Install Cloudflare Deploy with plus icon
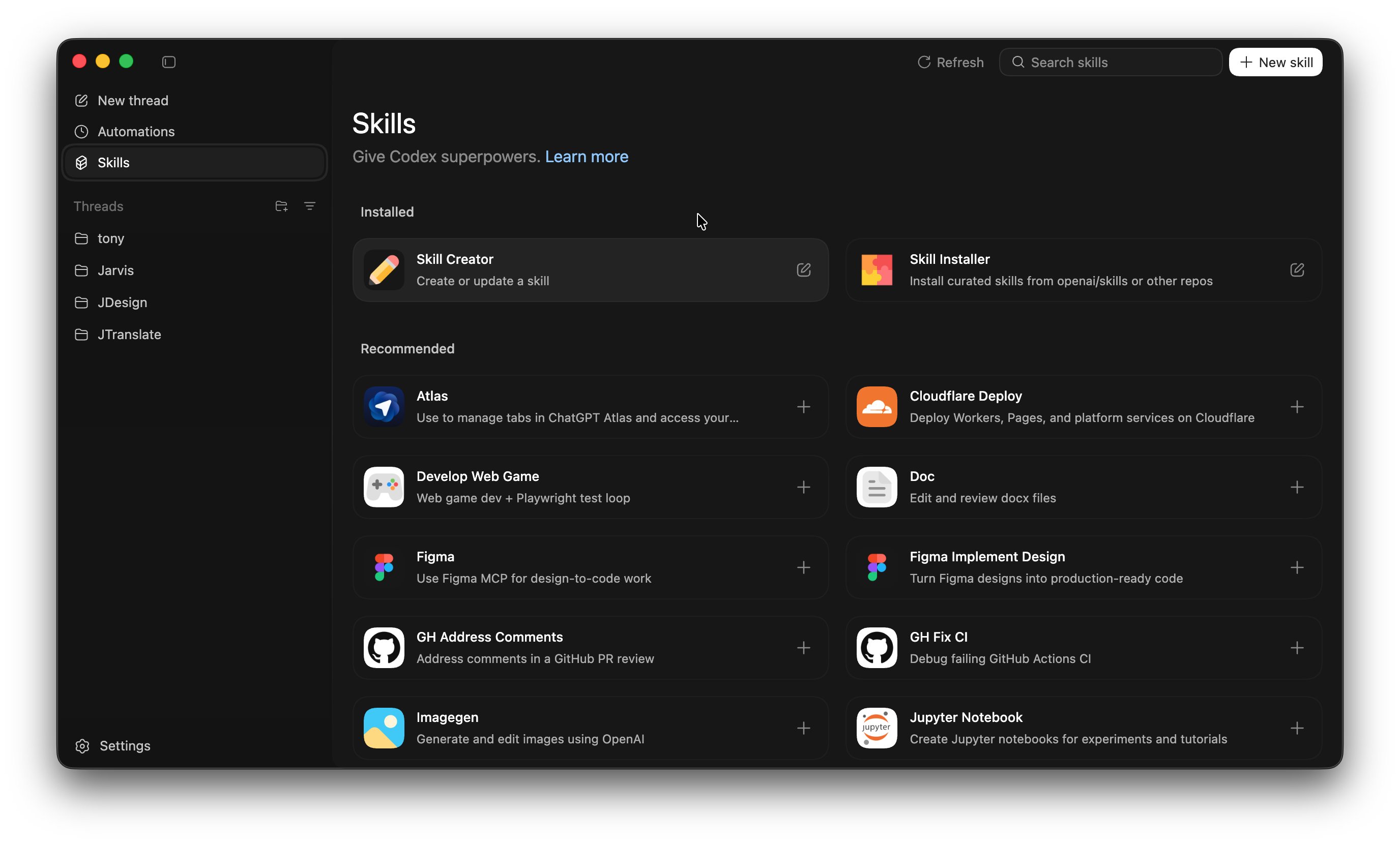 point(1297,407)
